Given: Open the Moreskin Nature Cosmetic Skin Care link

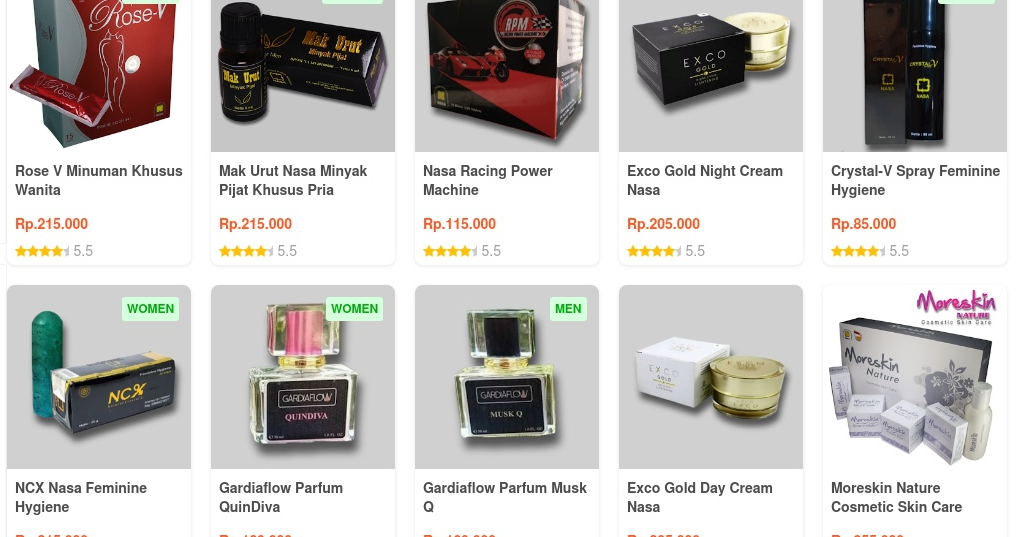Looking at the screenshot, I should (x=896, y=497).
